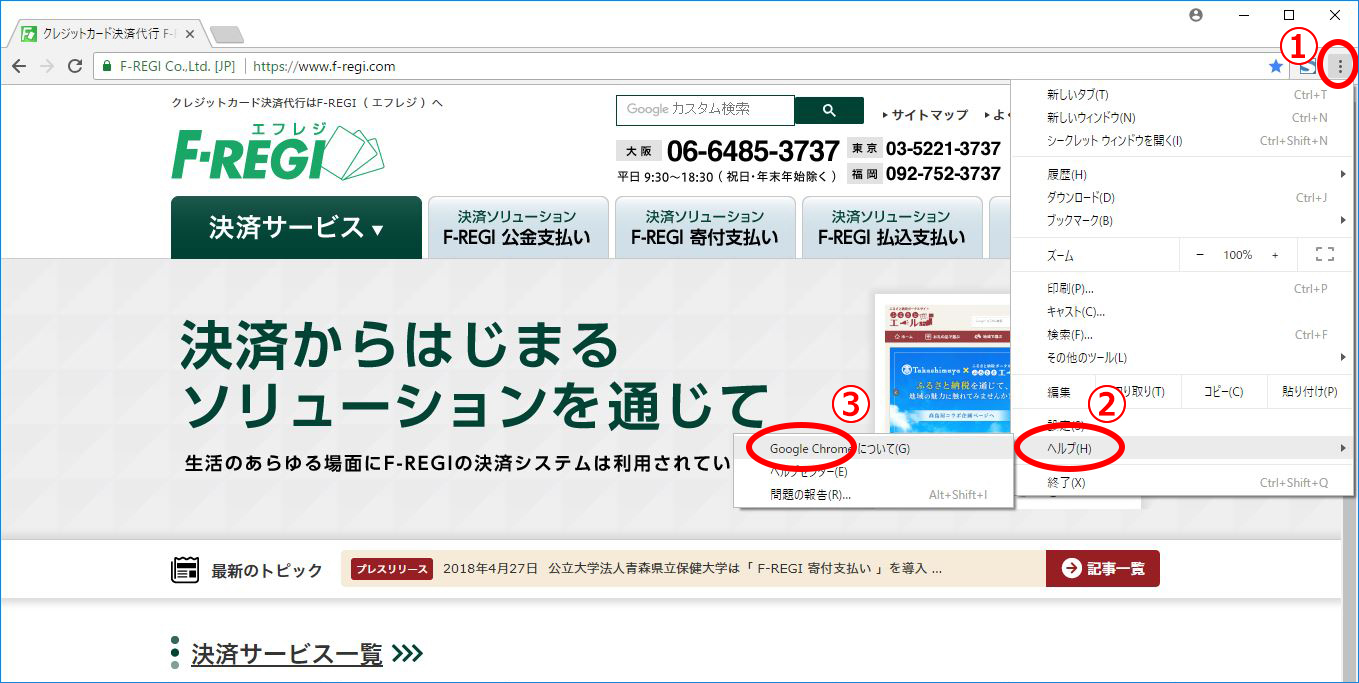Click the green magnifier search button
The width and height of the screenshot is (1359, 683).
click(x=829, y=110)
